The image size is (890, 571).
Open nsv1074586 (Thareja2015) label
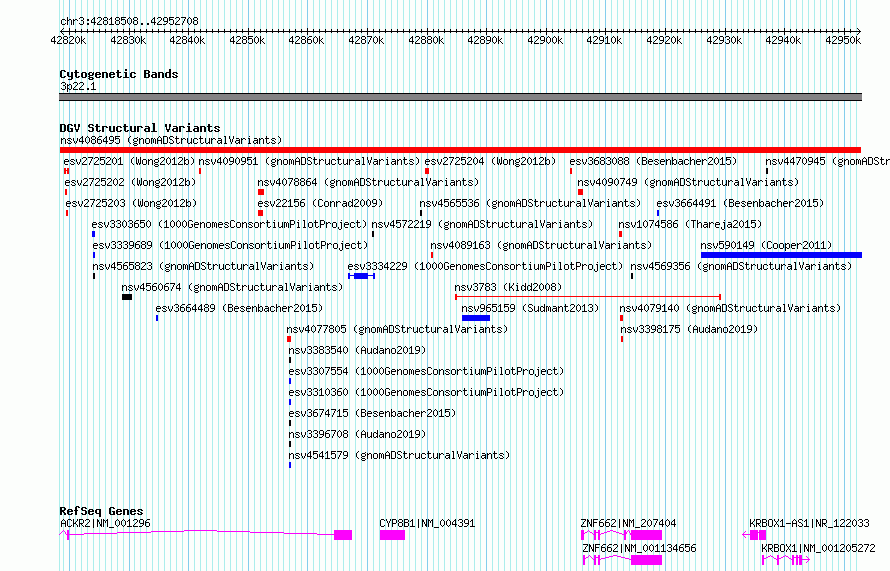coord(690,224)
